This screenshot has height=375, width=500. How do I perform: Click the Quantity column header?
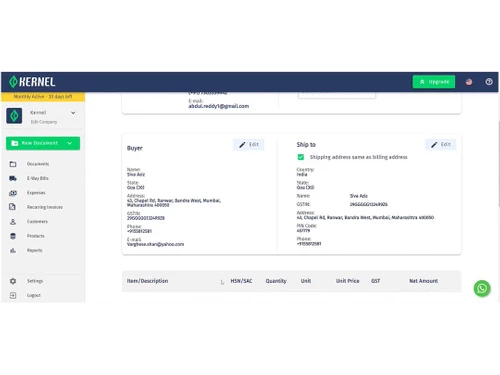(276, 281)
